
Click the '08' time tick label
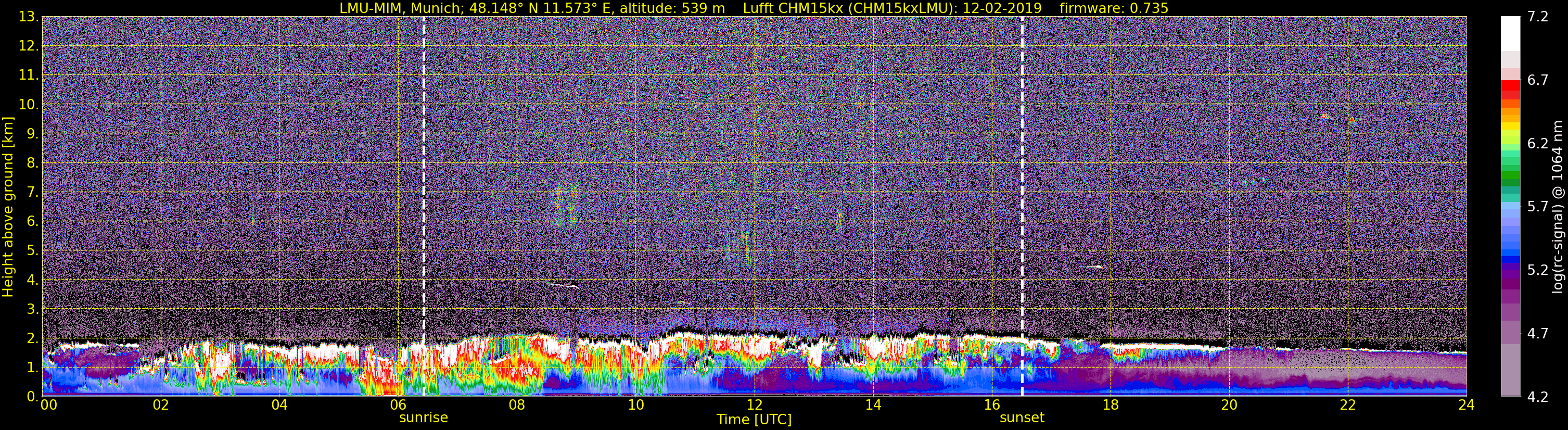[x=517, y=405]
